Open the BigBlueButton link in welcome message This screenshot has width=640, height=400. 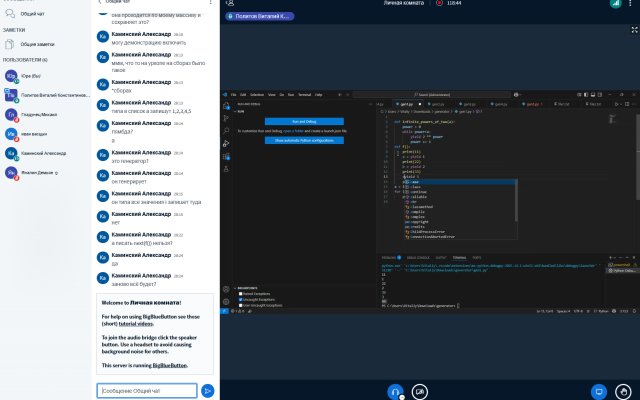(x=169, y=365)
